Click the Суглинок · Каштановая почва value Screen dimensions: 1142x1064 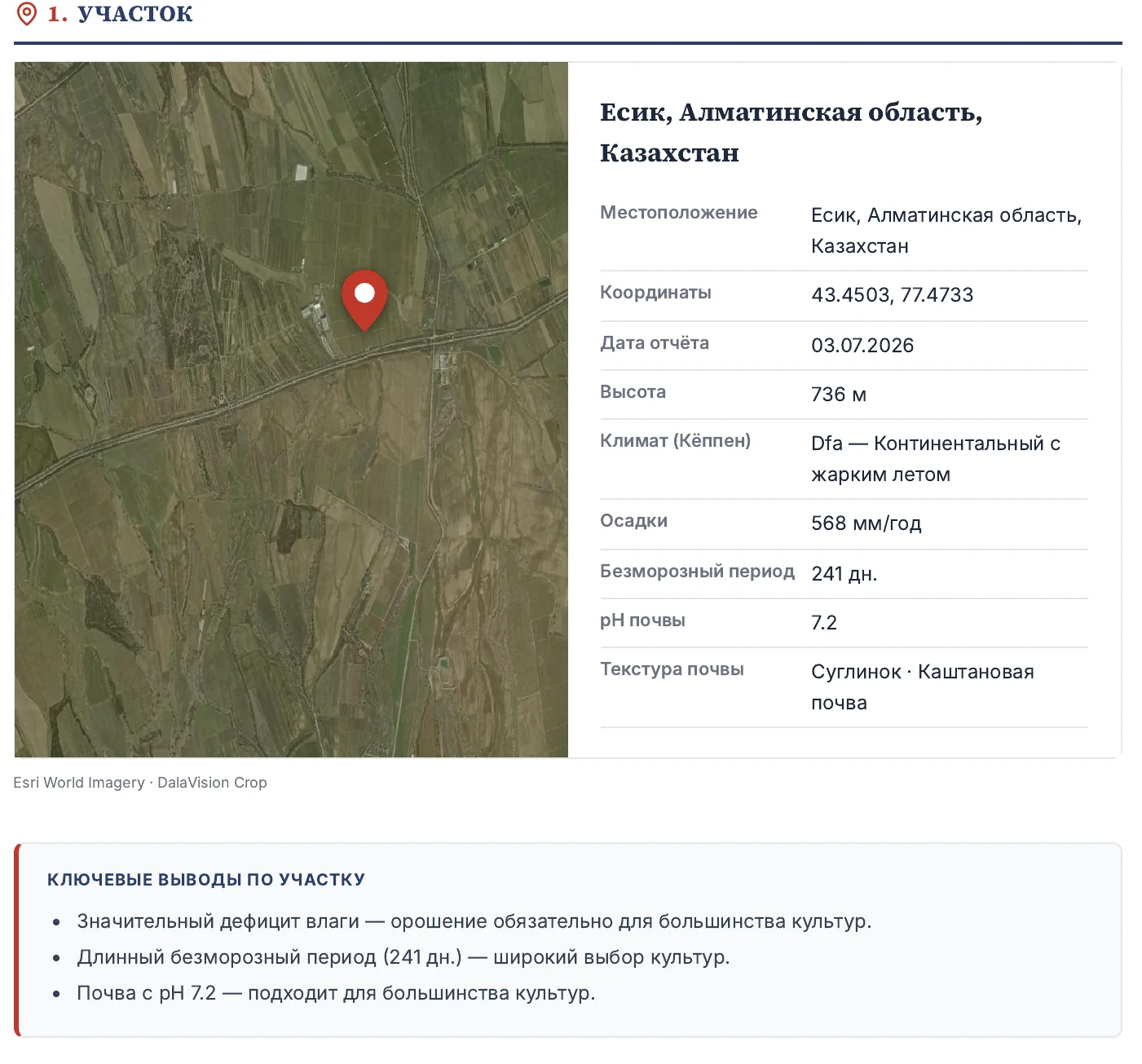click(x=923, y=687)
